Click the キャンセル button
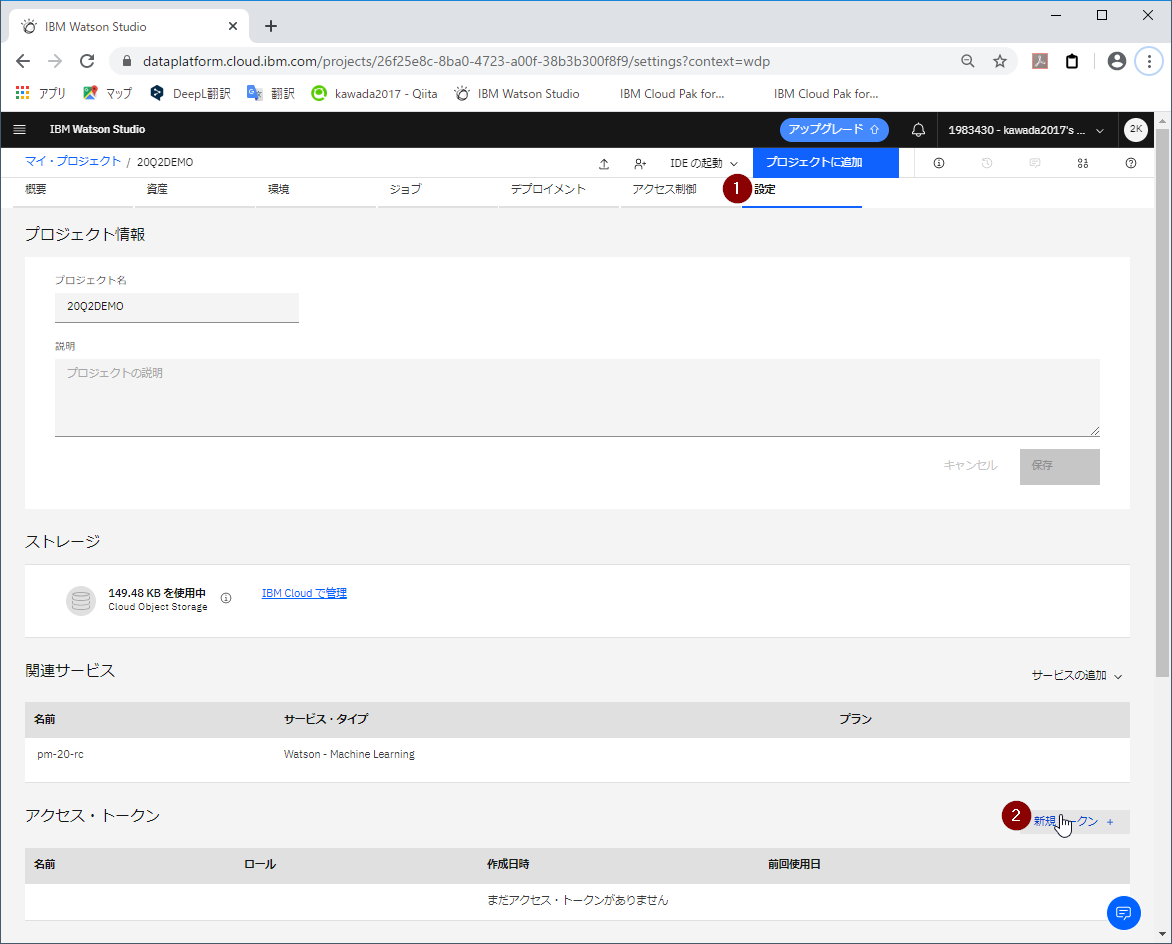Image resolution: width=1172 pixels, height=944 pixels. point(970,466)
